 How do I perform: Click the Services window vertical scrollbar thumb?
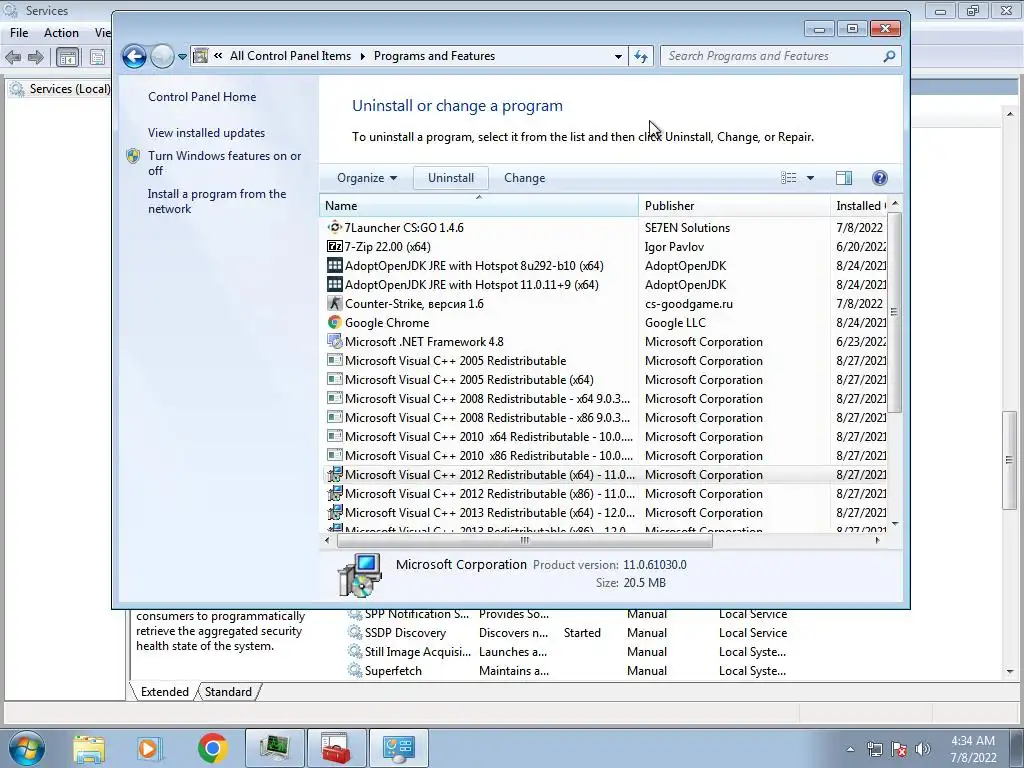tap(1010, 460)
